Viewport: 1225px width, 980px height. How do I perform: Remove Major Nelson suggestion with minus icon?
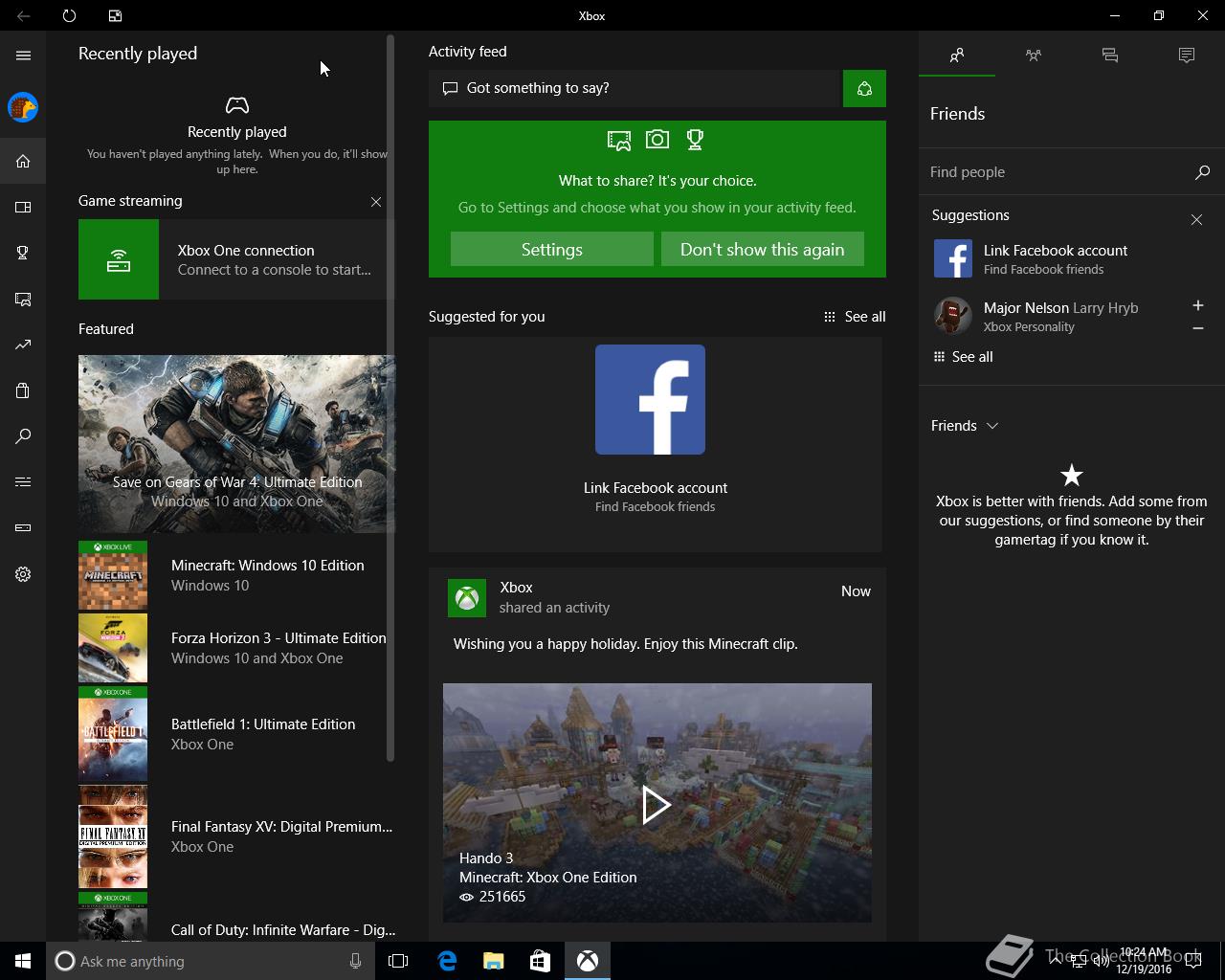coord(1197,328)
